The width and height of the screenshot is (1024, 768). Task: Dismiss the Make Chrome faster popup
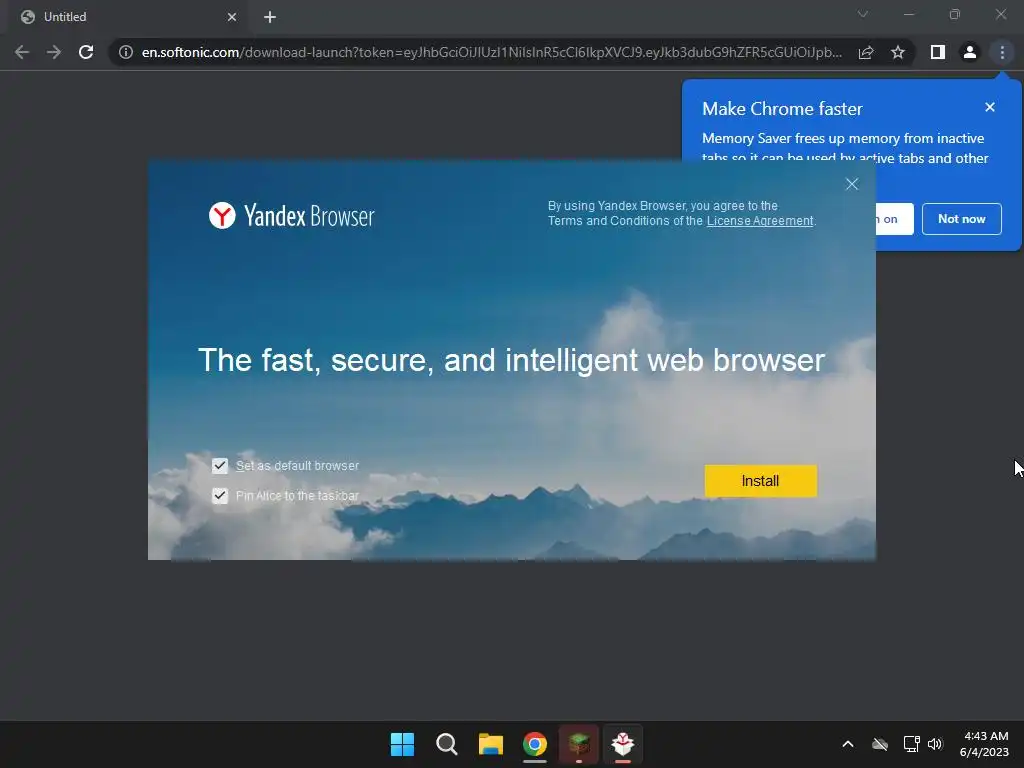990,107
